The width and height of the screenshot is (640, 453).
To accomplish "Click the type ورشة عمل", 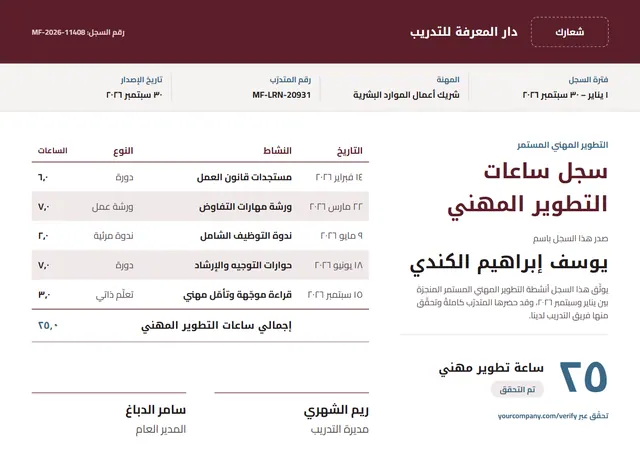I will (x=112, y=207).
